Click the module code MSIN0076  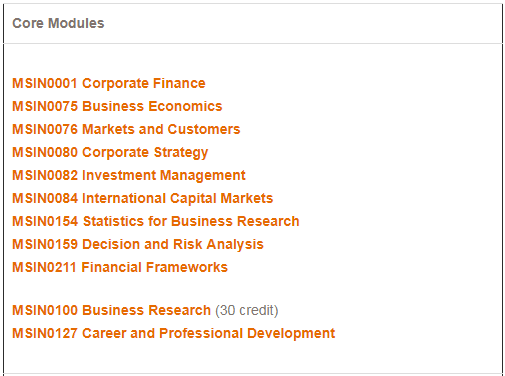point(45,129)
